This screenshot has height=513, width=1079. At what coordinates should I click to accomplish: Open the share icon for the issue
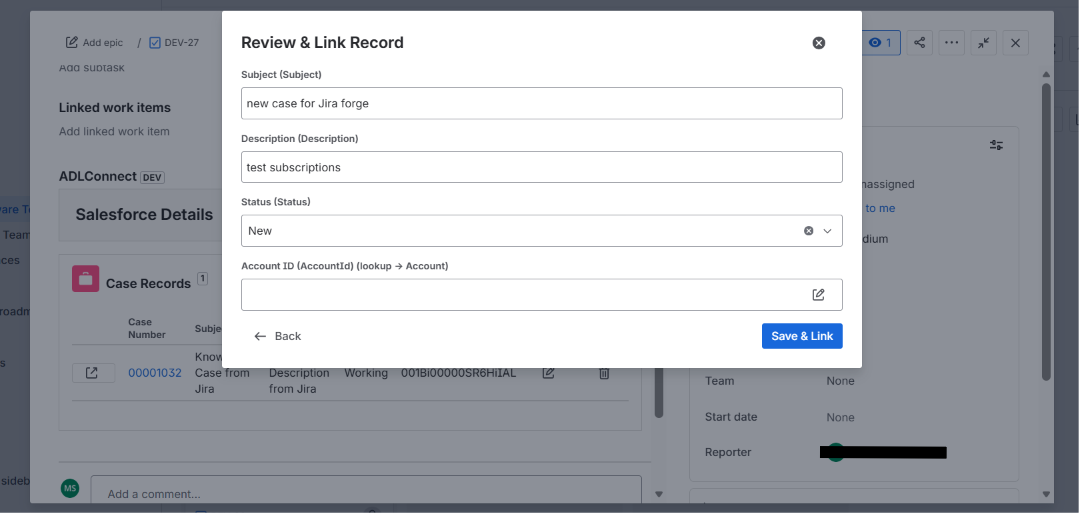pos(919,43)
